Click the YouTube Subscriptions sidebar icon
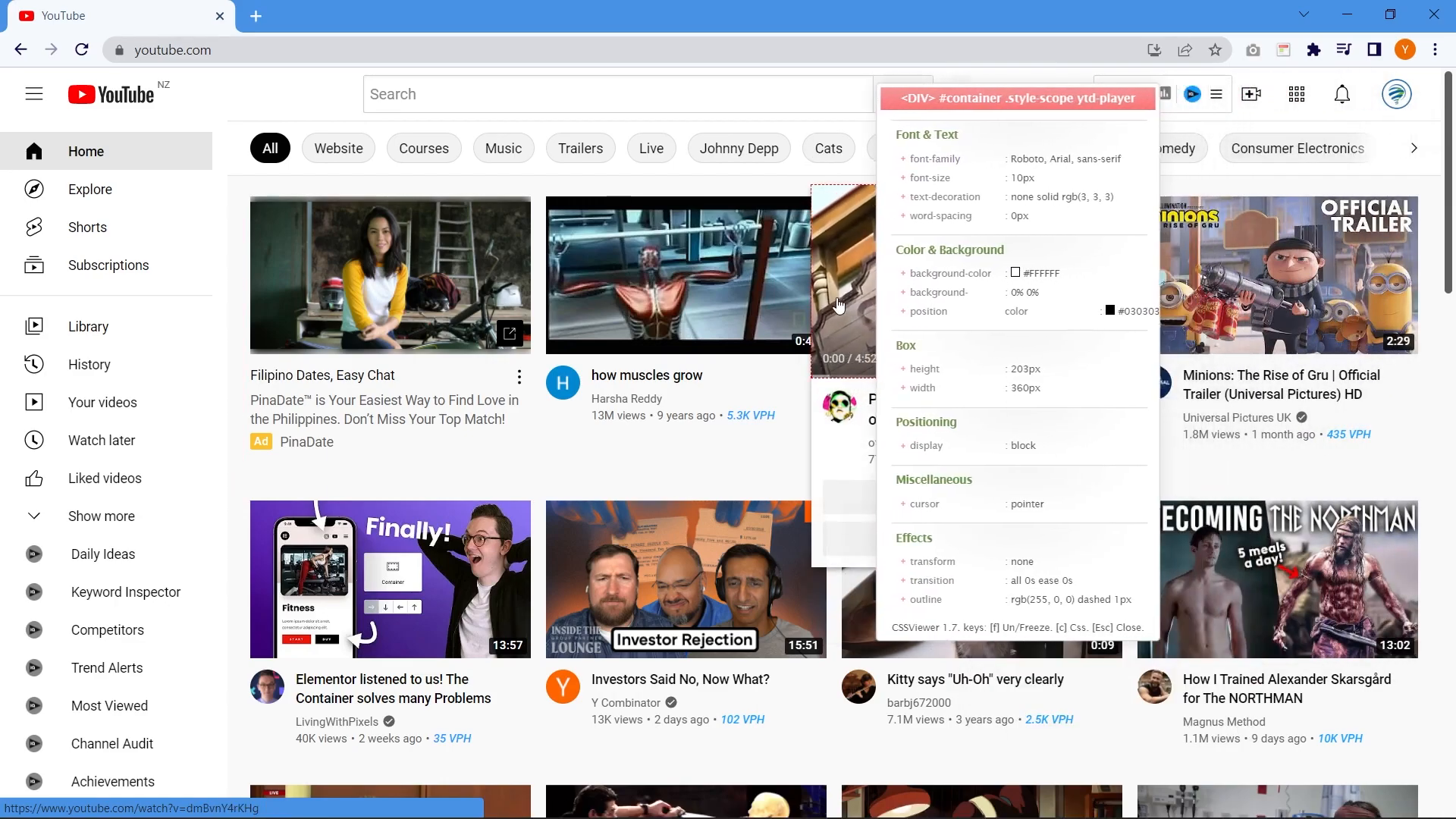 tap(33, 265)
